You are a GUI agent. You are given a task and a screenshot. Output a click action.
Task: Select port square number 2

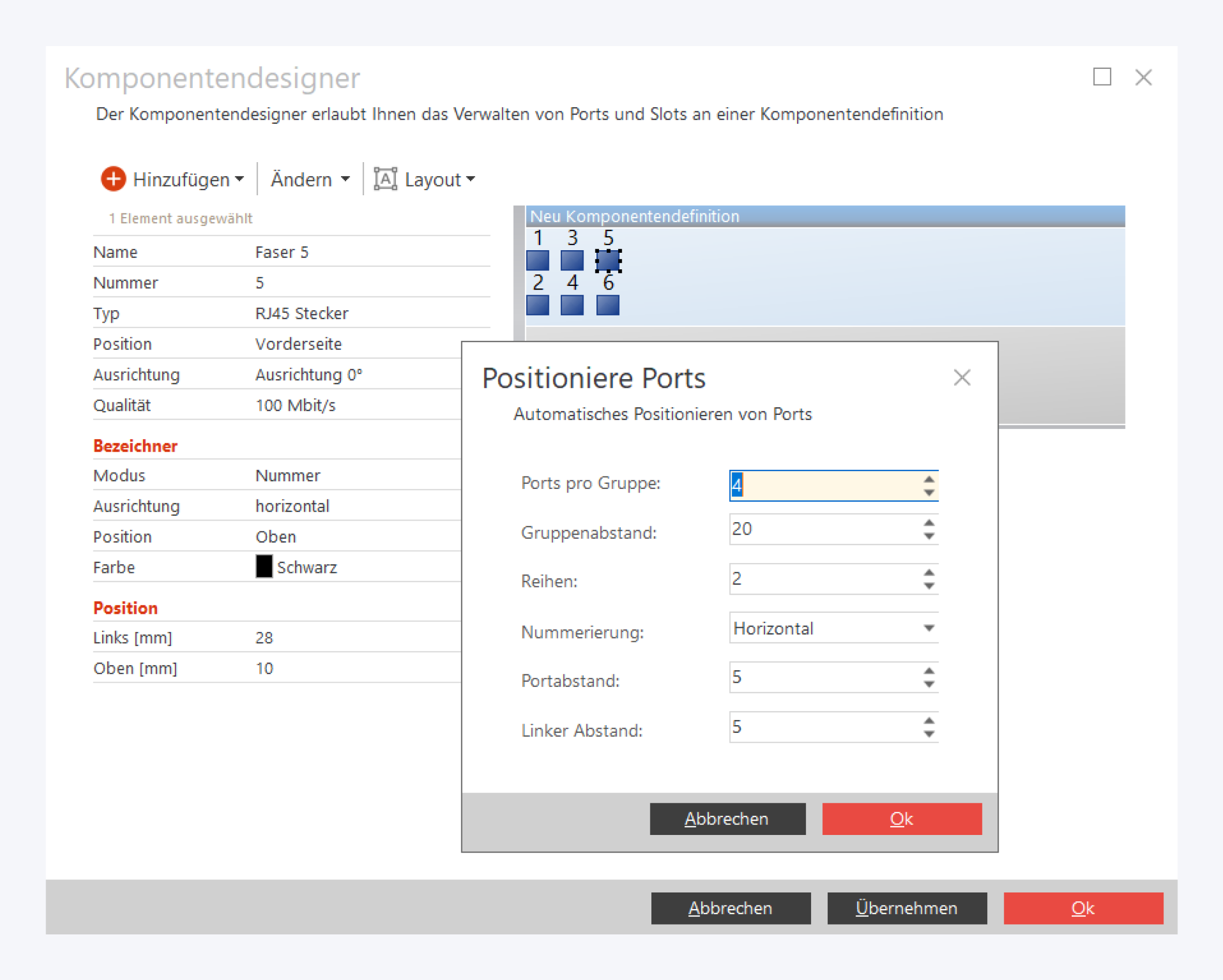click(x=537, y=305)
